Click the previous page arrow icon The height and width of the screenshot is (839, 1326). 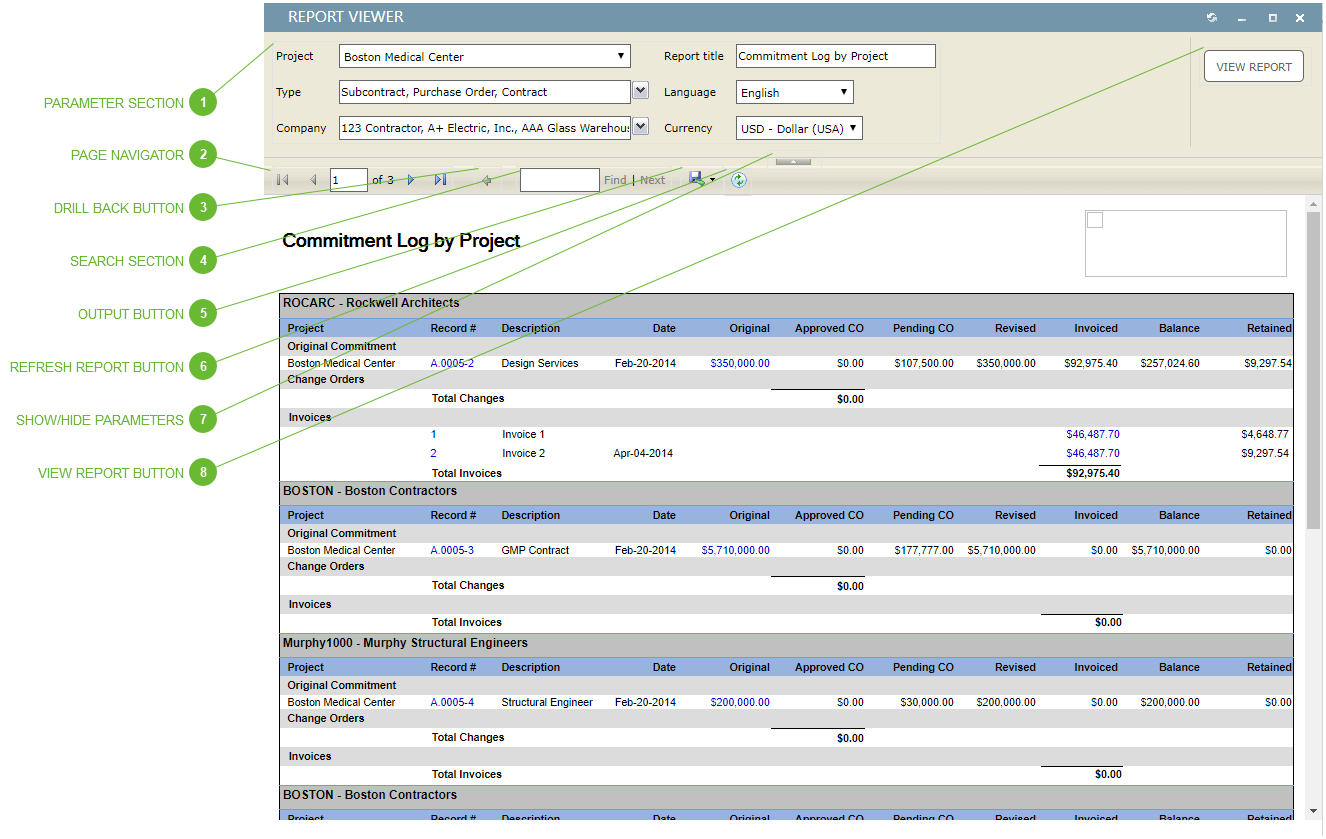[x=313, y=179]
